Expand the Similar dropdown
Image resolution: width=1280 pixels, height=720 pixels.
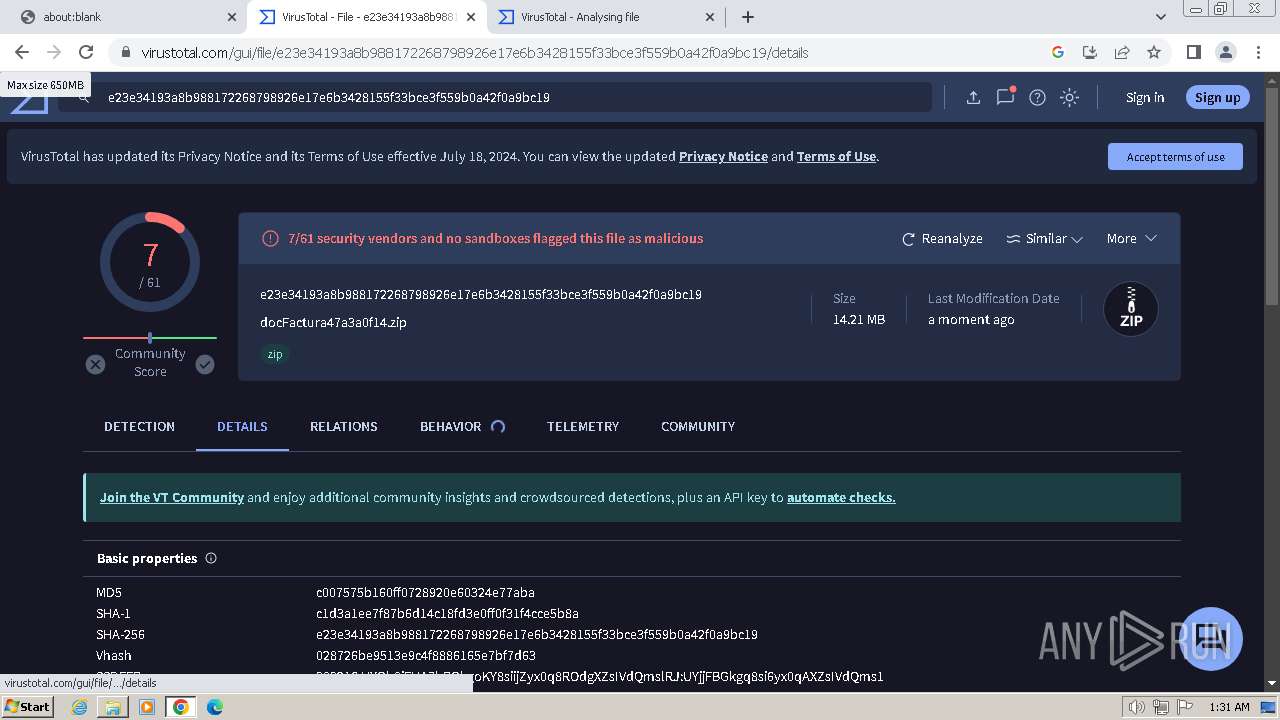click(x=1044, y=238)
